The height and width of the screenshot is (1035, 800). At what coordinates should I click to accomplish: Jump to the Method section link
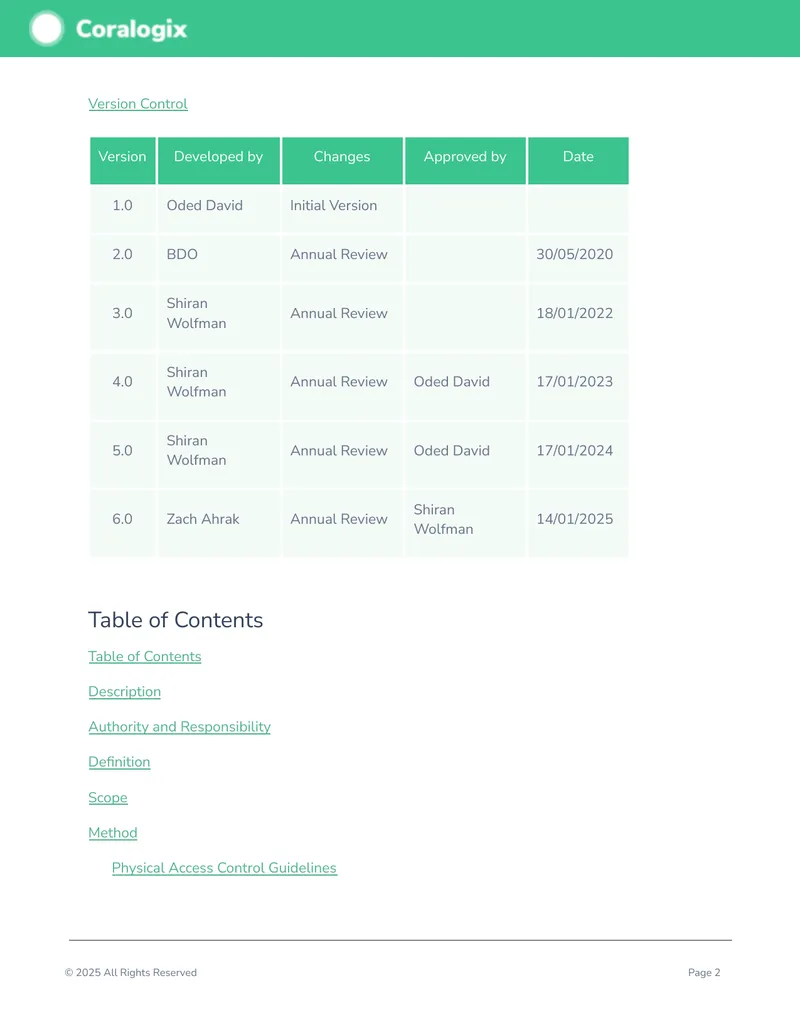[x=113, y=832]
